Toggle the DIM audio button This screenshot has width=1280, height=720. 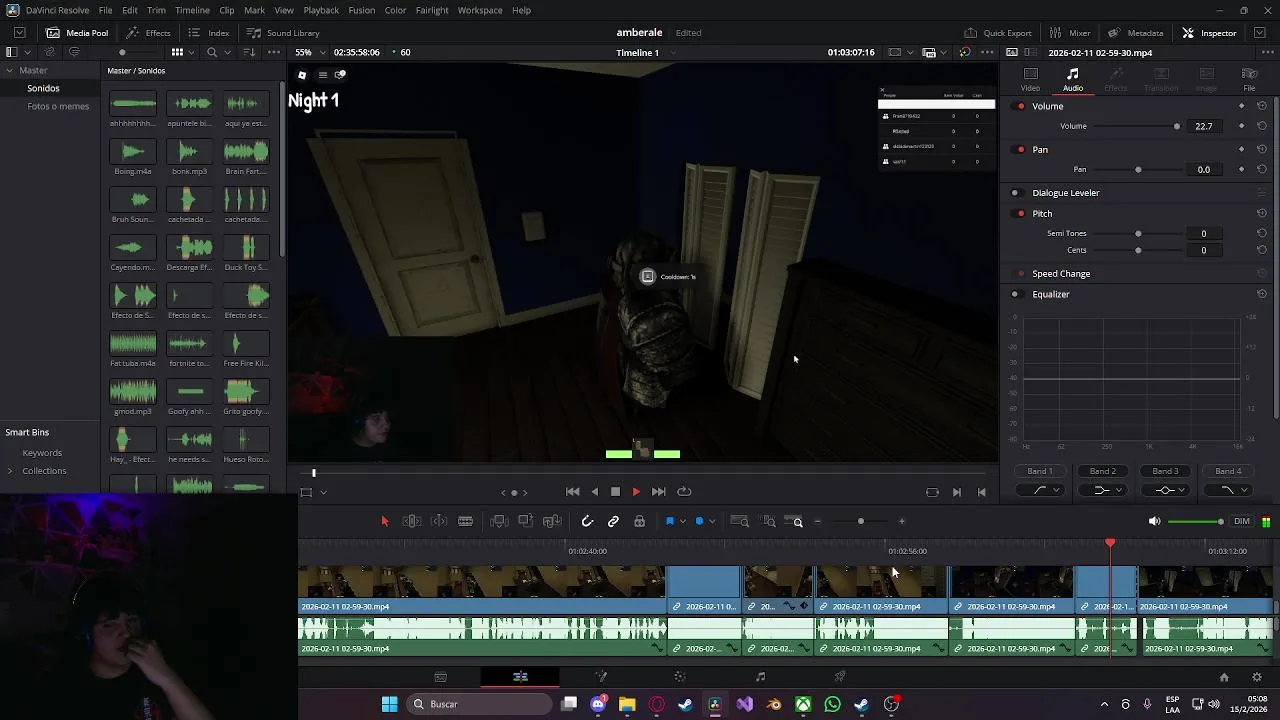point(1242,521)
